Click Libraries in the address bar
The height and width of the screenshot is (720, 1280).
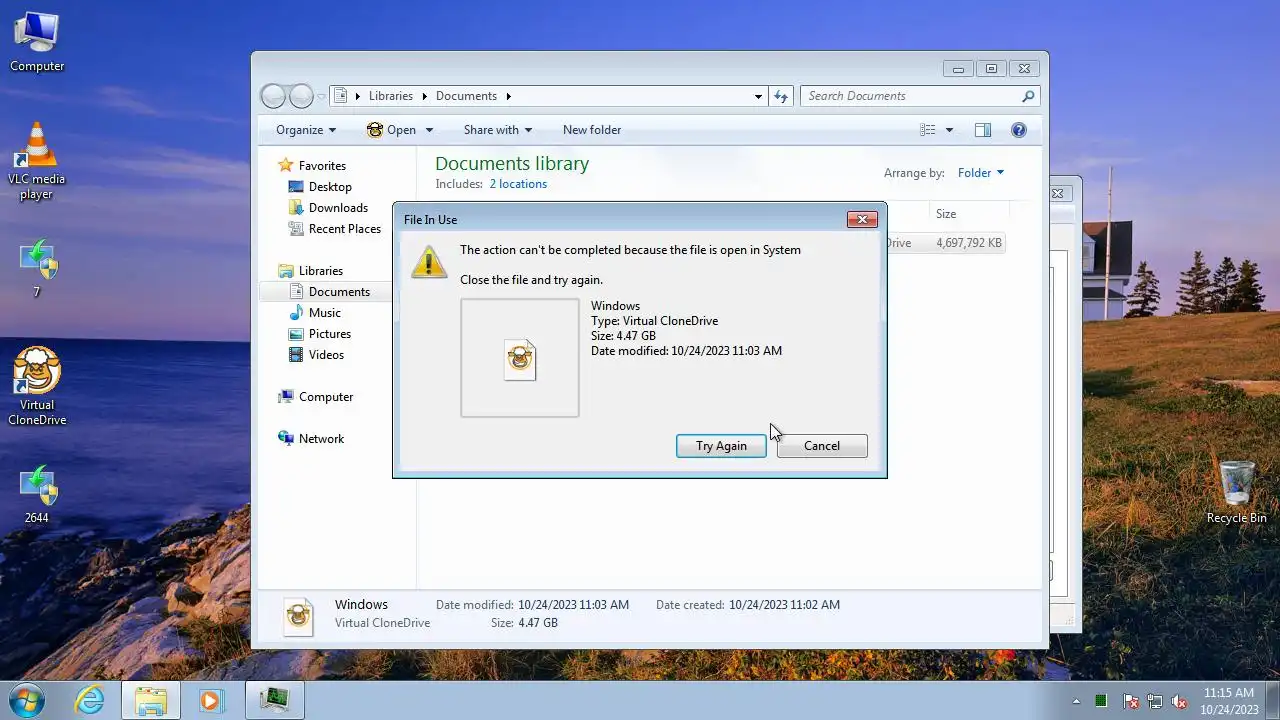coord(390,96)
